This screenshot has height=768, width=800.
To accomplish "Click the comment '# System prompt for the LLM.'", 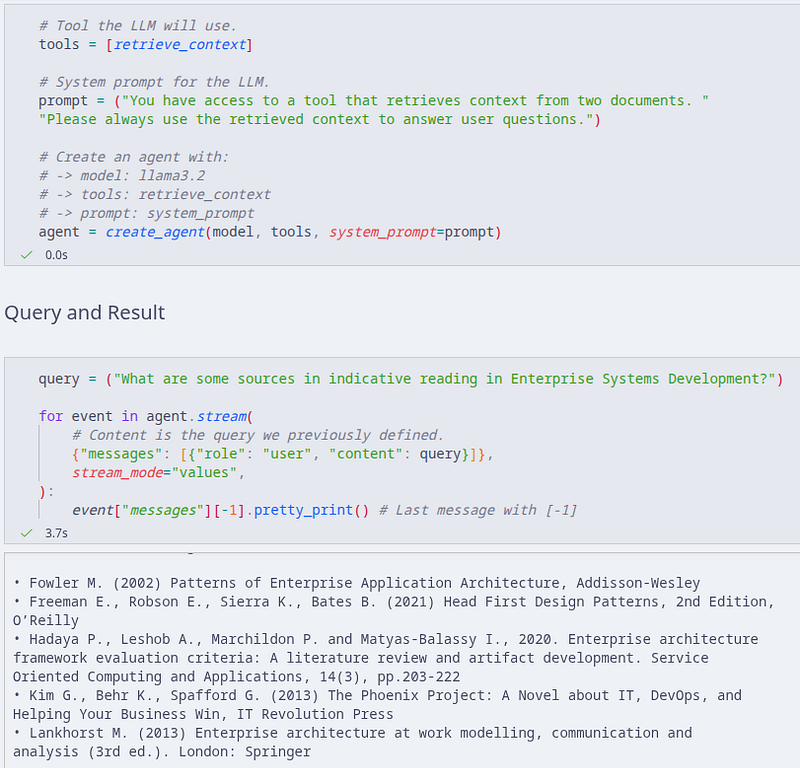I will (154, 82).
